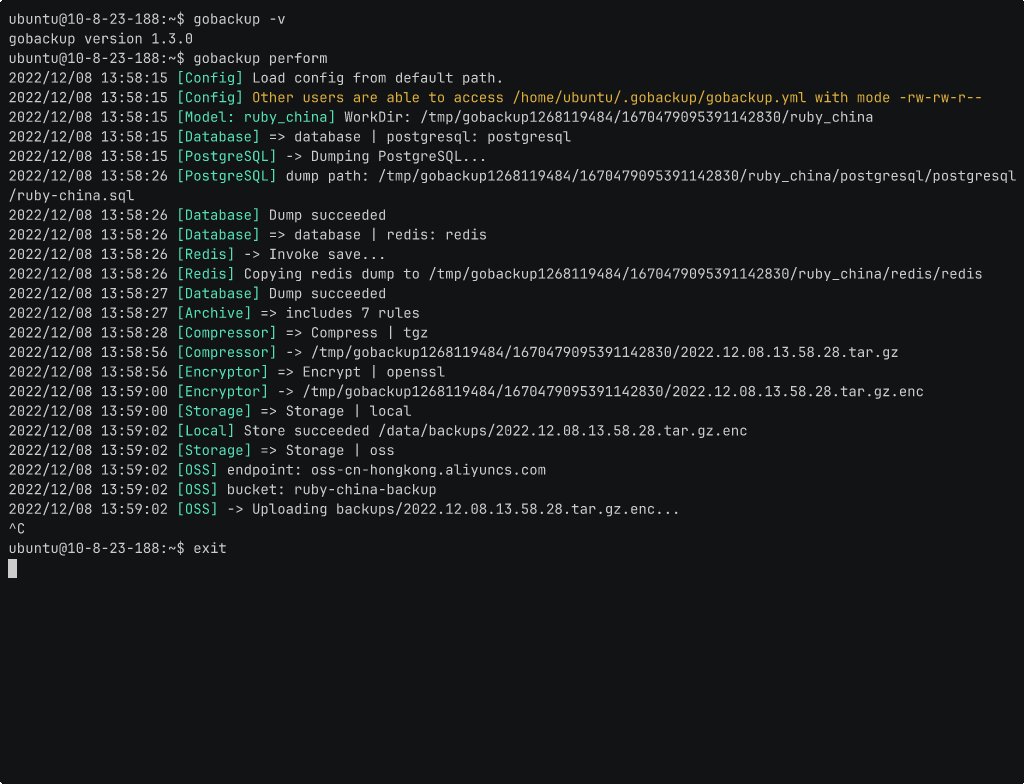Select the exit command text
Screen dimensions: 1024x784
coord(210,547)
